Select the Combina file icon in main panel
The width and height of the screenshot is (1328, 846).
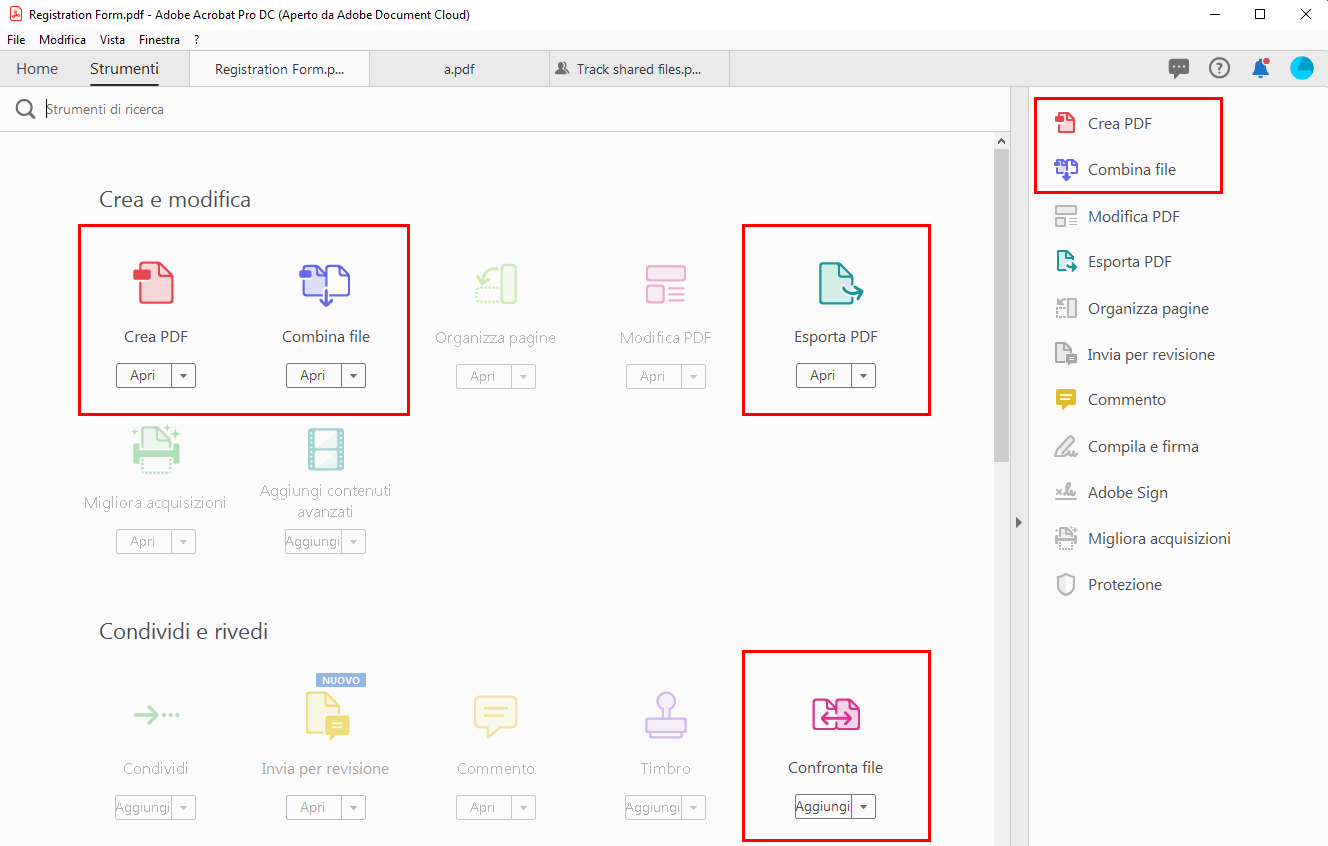(325, 284)
